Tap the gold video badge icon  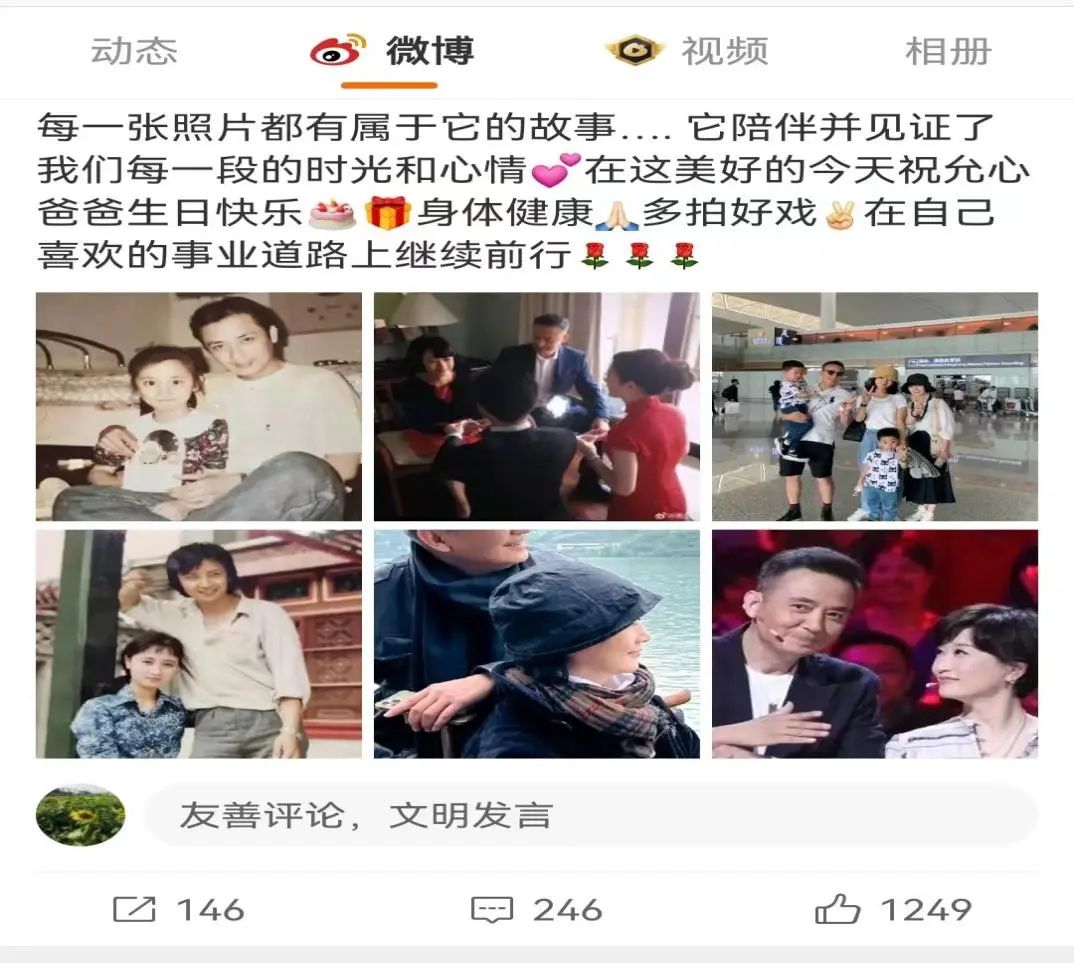click(x=634, y=50)
